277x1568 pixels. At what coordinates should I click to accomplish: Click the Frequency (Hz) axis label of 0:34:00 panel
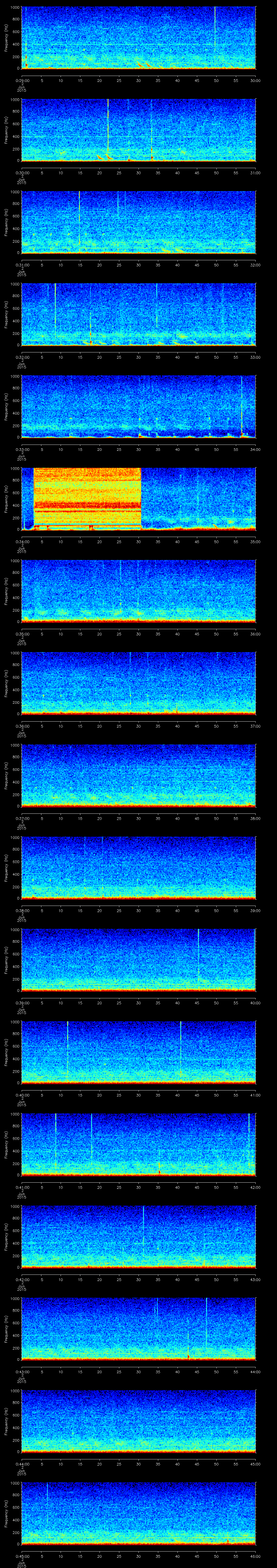[x=6, y=499]
